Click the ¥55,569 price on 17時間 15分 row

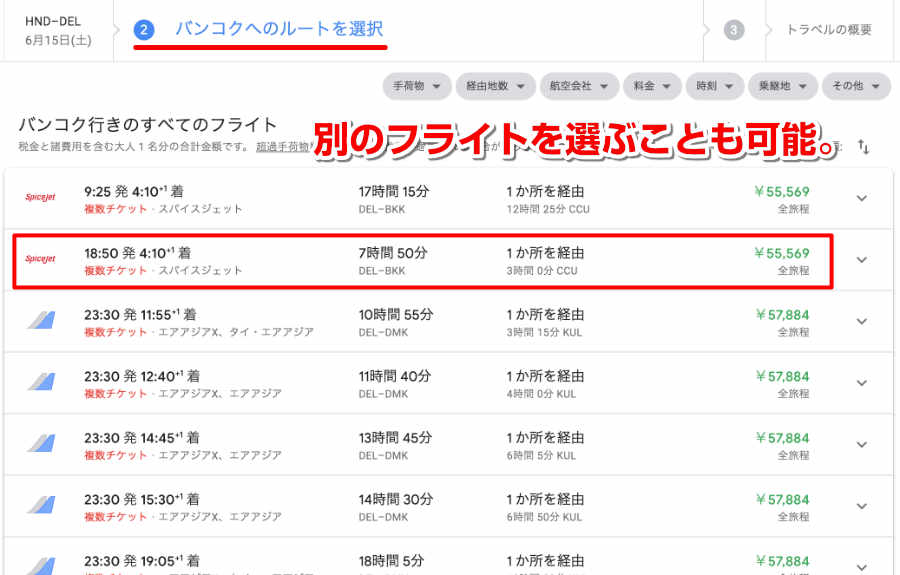click(782, 192)
